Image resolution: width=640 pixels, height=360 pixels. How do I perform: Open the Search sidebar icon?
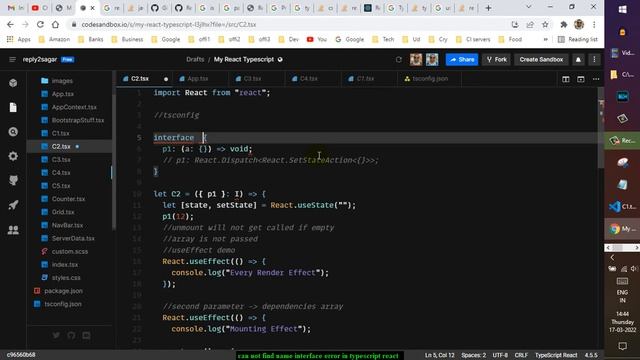coord(13,132)
